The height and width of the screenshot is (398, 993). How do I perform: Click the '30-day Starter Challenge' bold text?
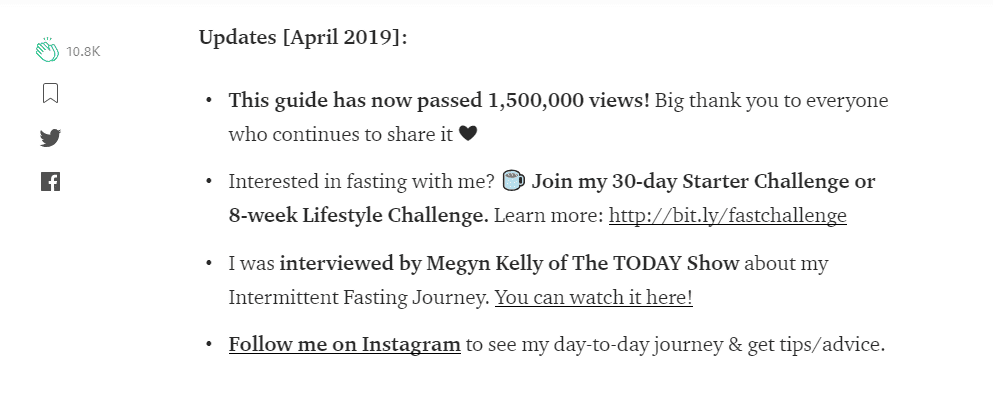point(730,181)
